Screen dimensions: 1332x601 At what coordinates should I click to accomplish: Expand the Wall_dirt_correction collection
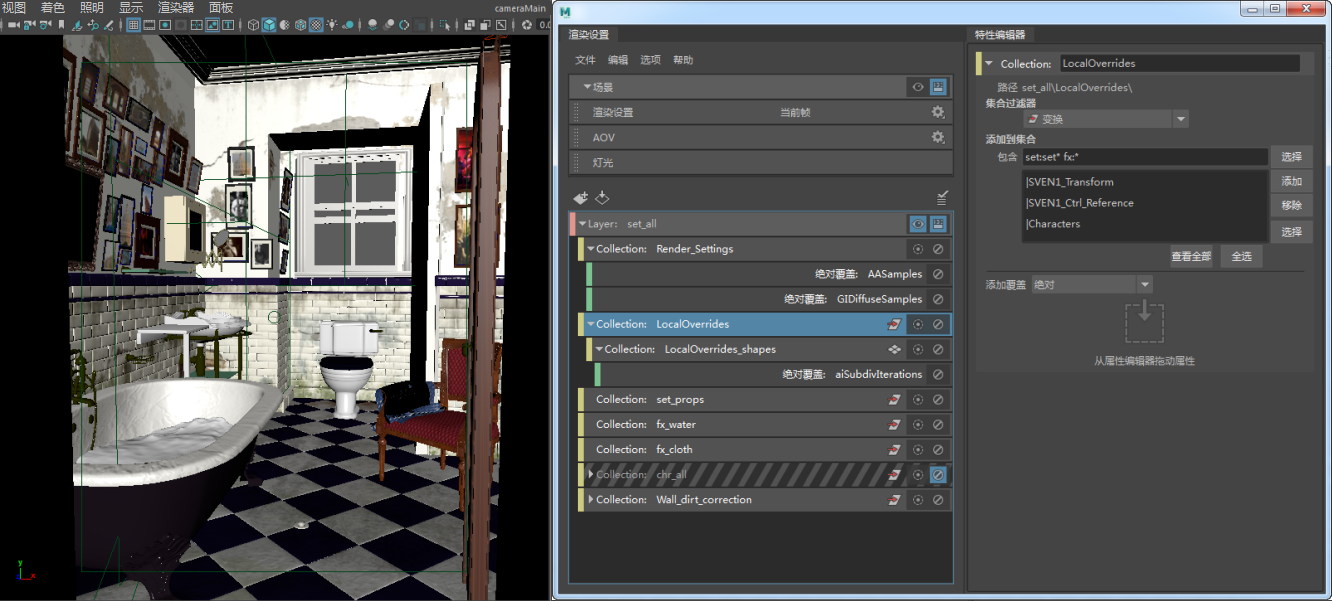pos(591,500)
